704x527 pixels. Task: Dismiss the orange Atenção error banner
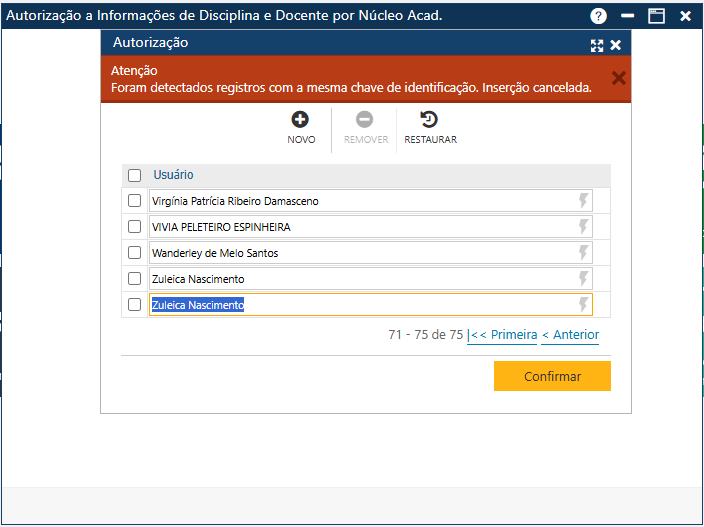[618, 78]
